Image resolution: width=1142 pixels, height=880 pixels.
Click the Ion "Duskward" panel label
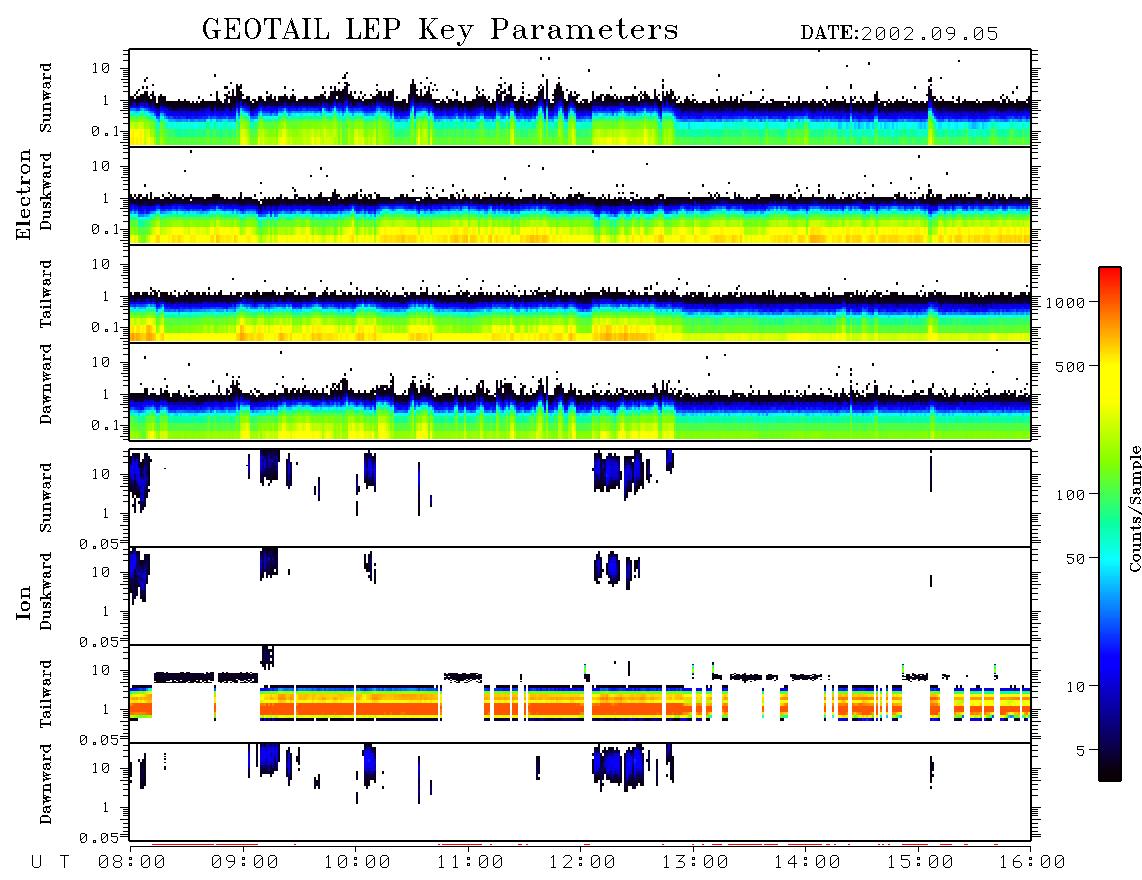(46, 591)
